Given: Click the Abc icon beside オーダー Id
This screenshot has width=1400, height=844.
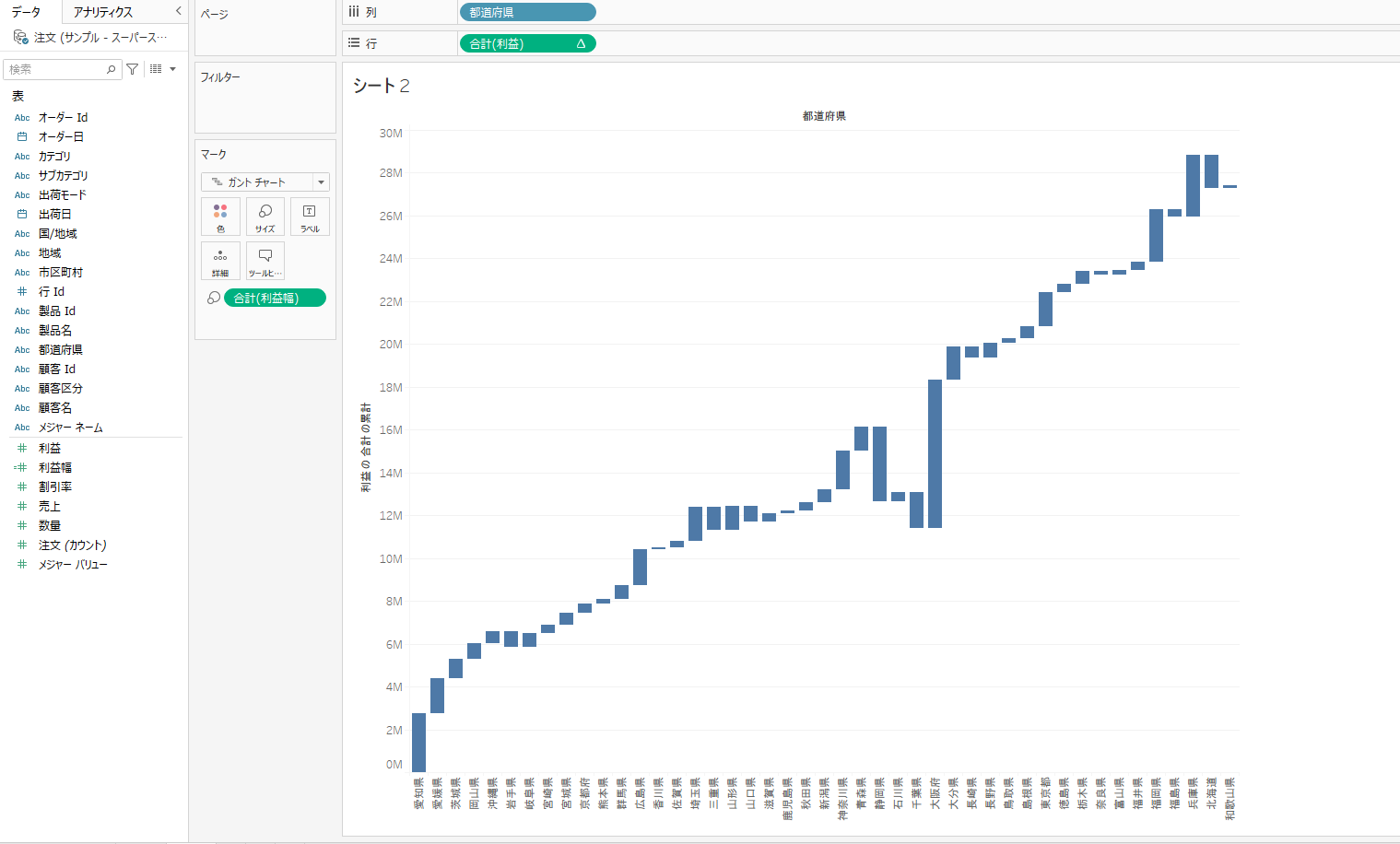Looking at the screenshot, I should click(x=22, y=117).
